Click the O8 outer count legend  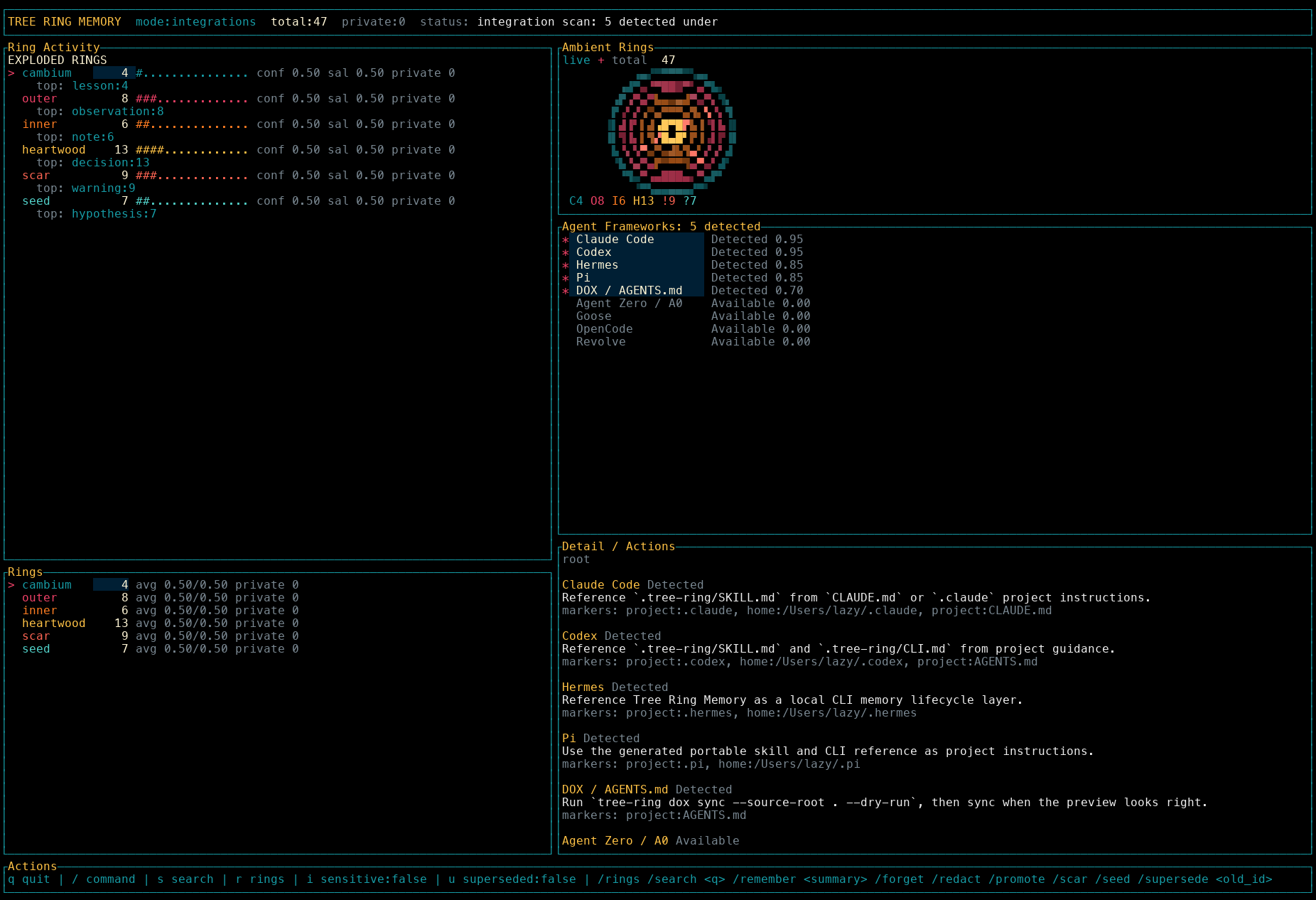pos(598,201)
